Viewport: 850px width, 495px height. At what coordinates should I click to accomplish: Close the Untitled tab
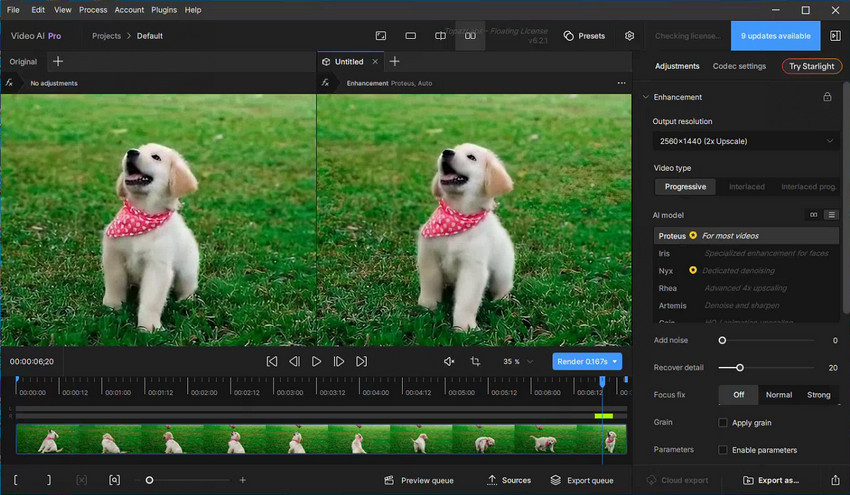click(x=375, y=62)
